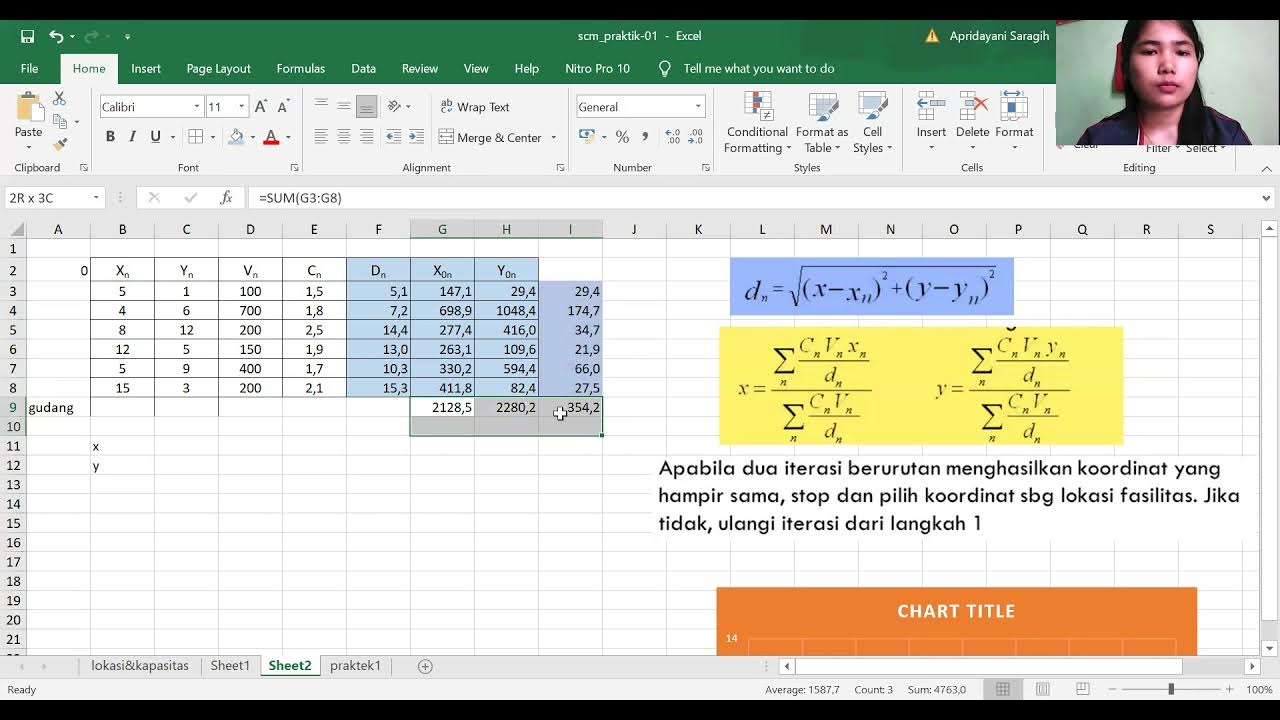Toggle Italic formatting
1280x720 pixels.
coord(132,137)
